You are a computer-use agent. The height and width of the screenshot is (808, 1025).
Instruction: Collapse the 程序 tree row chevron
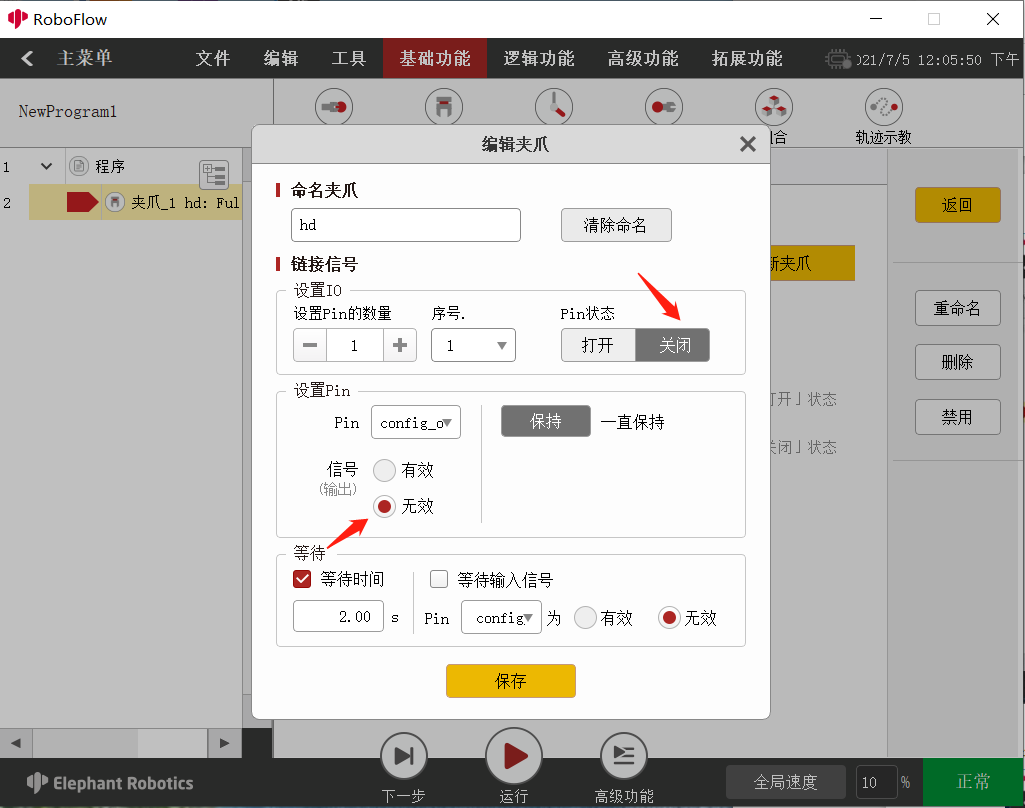[x=46, y=166]
